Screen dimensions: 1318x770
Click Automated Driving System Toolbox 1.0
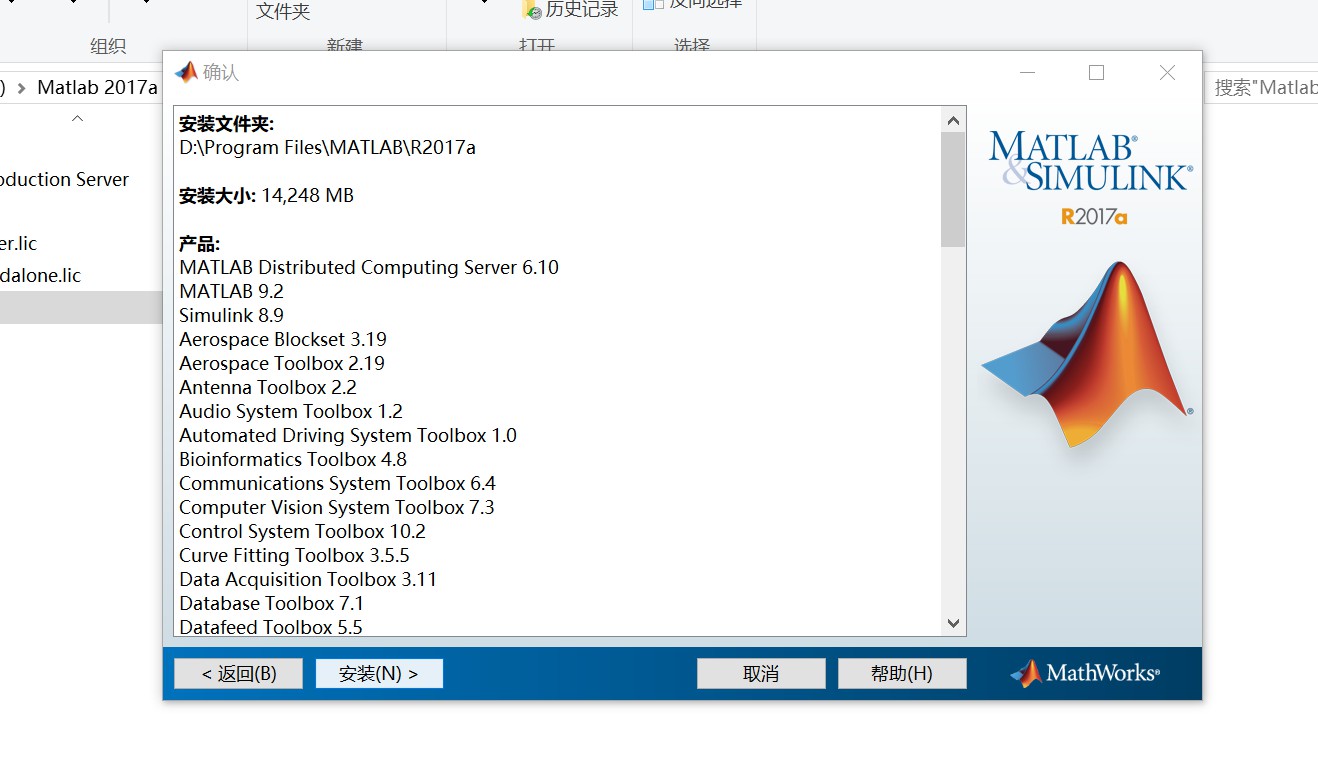348,436
